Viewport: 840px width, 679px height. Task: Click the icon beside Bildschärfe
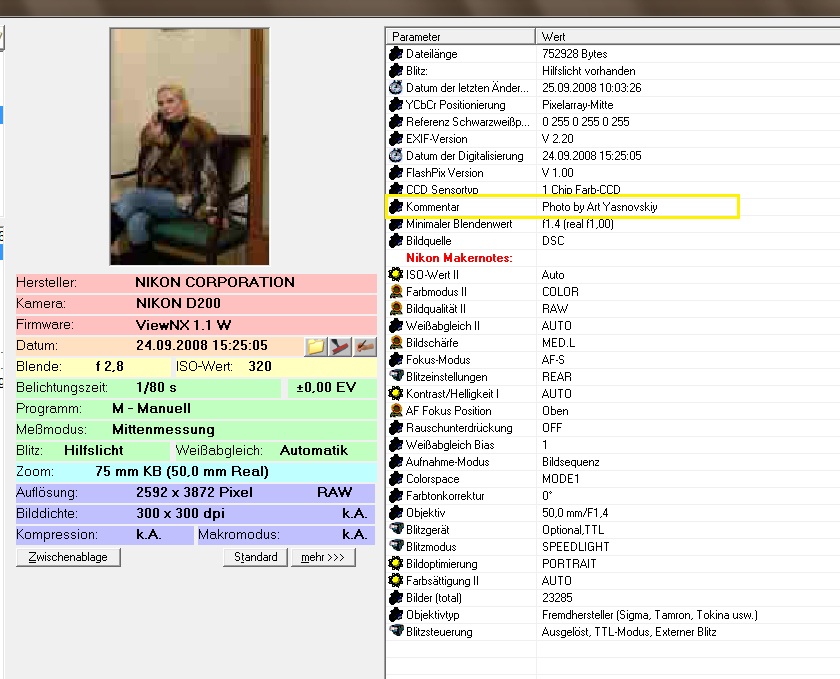[396, 342]
